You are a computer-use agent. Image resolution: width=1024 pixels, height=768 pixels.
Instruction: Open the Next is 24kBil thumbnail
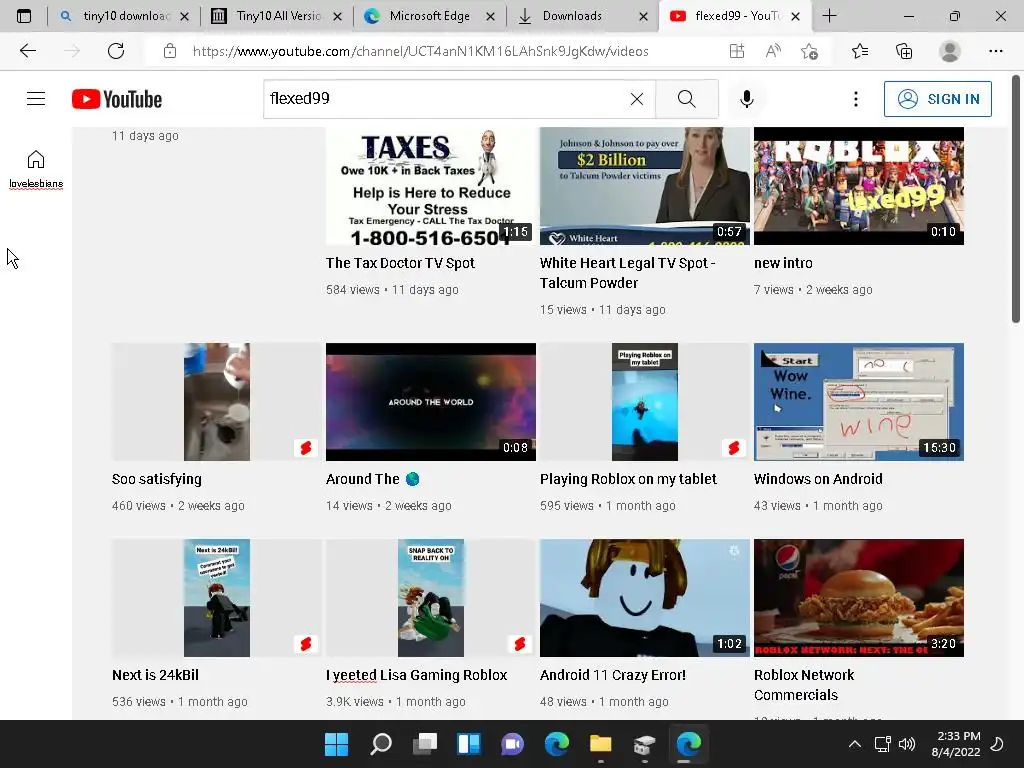click(217, 598)
